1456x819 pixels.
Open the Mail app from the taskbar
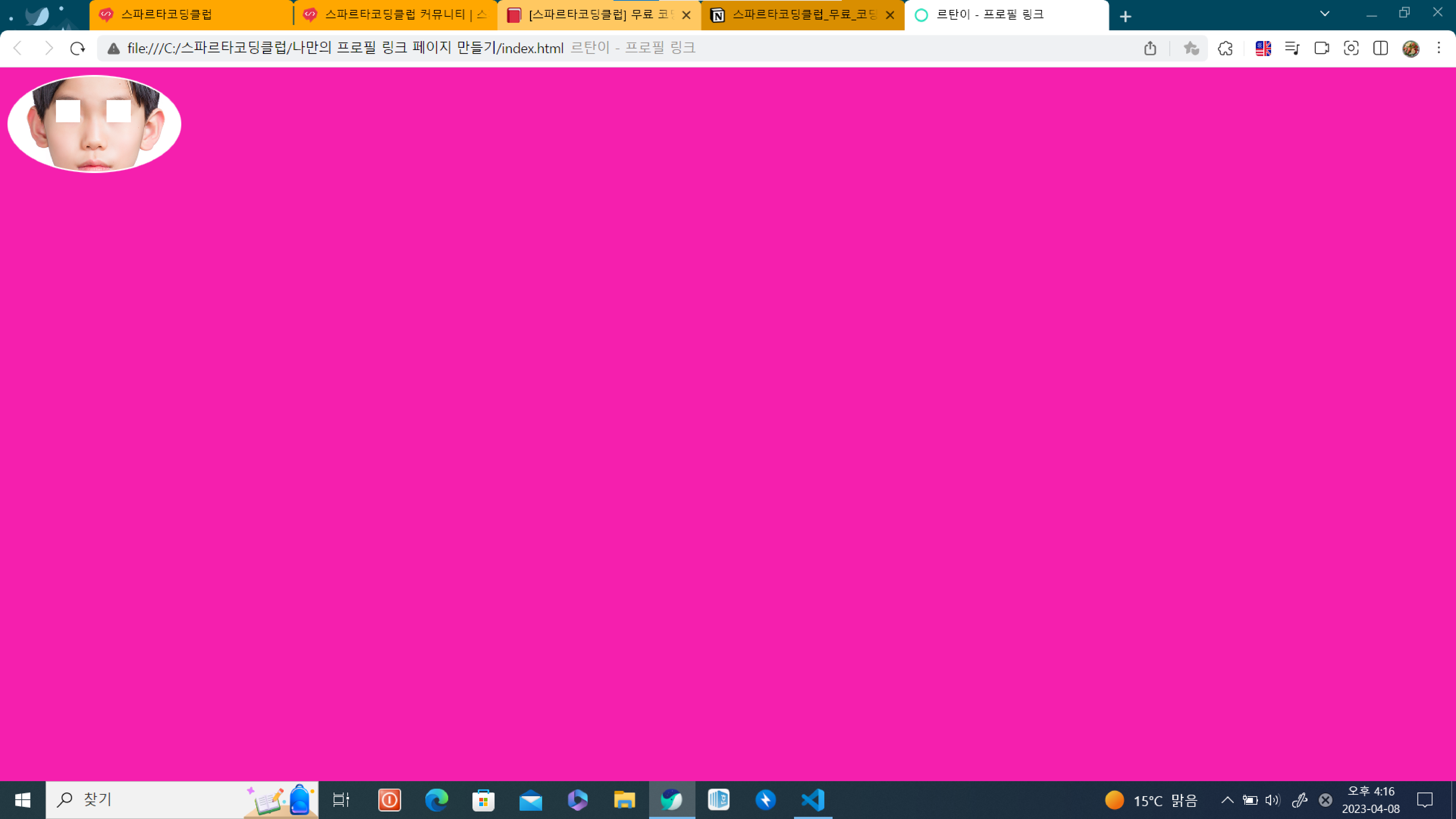531,800
